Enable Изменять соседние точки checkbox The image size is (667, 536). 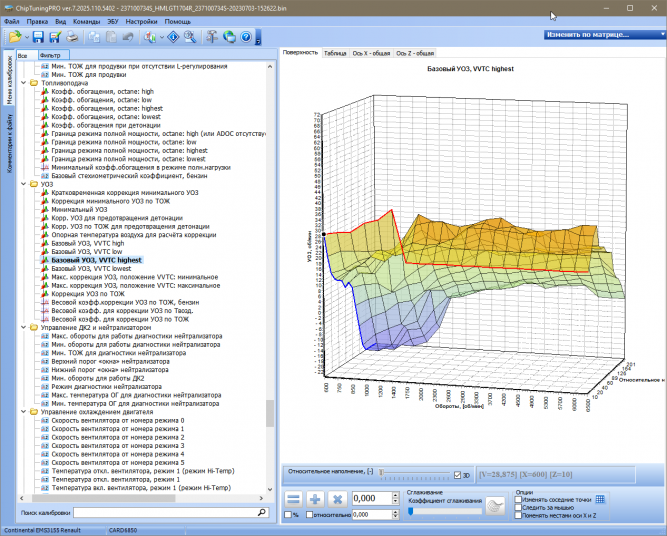(x=518, y=500)
